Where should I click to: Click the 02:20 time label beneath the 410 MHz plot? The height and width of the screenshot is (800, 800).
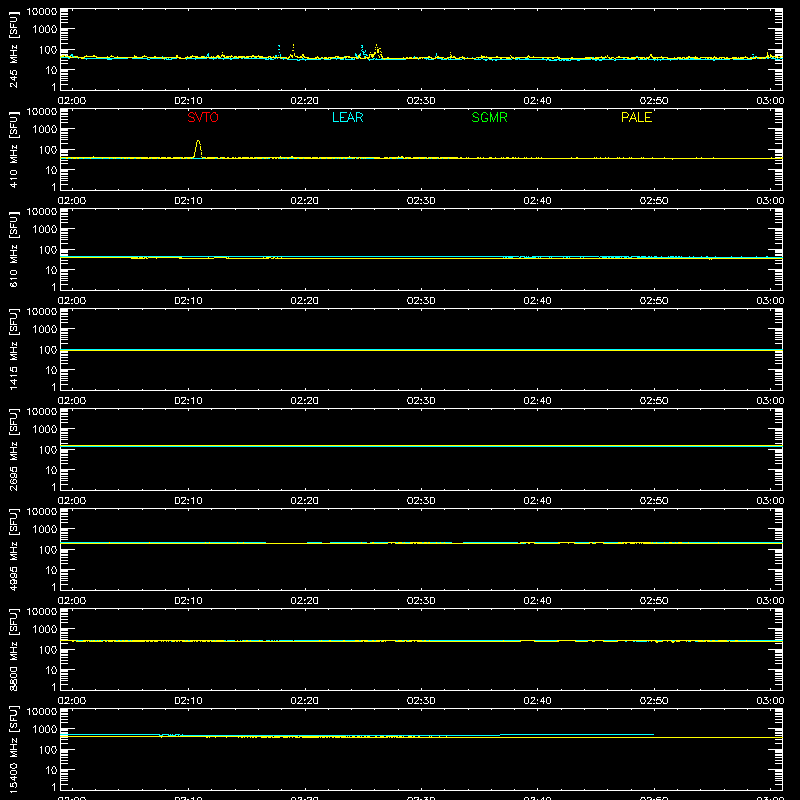tap(305, 201)
